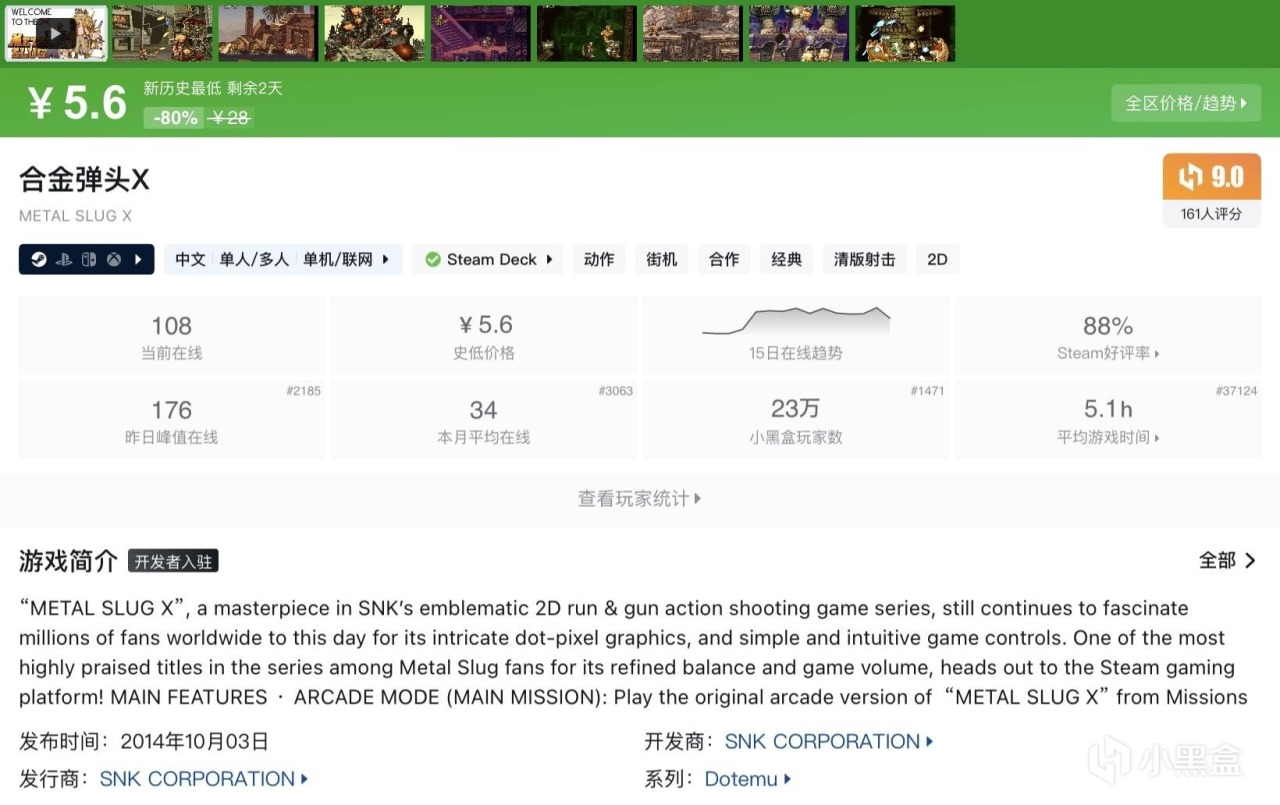Click the #2185 rank on 昨日峰值在线
This screenshot has width=1280, height=805.
click(x=303, y=391)
